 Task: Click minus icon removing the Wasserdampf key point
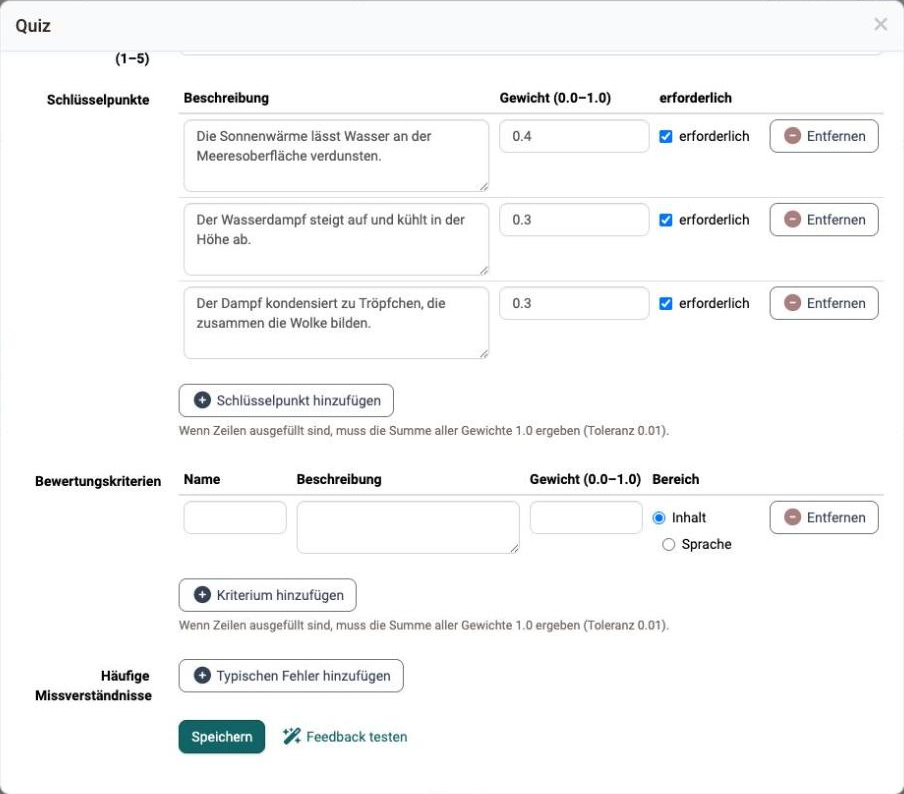[x=792, y=220]
